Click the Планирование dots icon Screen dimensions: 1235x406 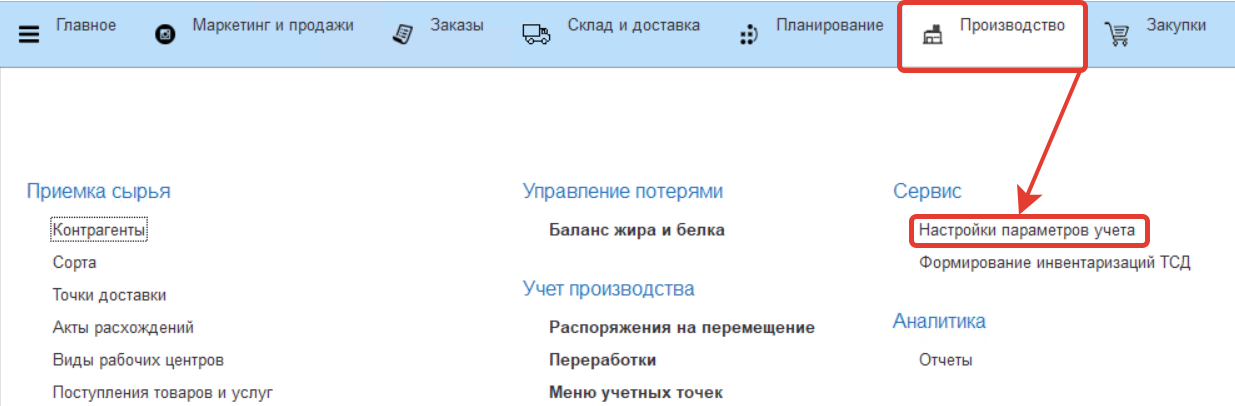[x=749, y=35]
